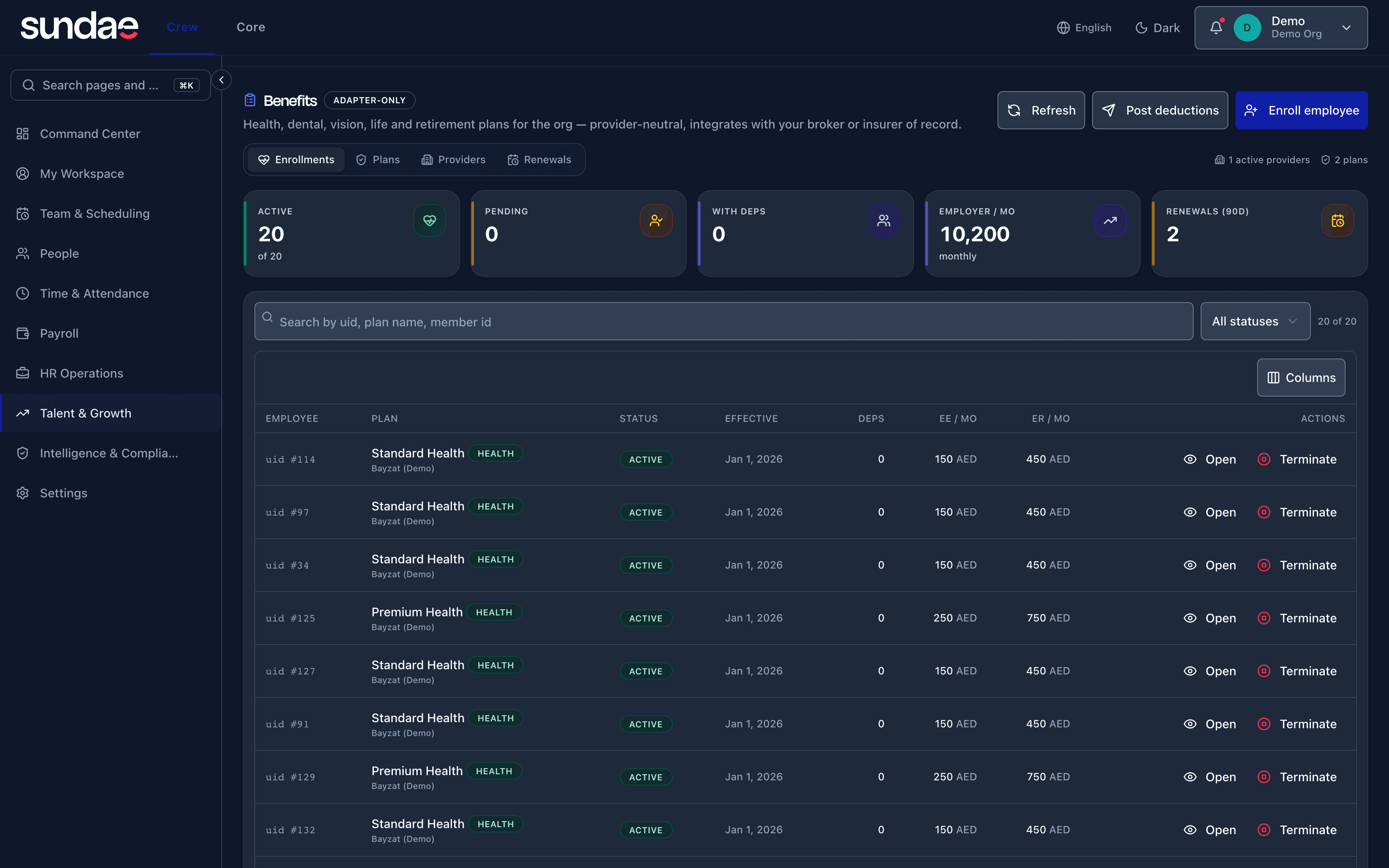Select the Plans tab
1389x868 pixels.
pyautogui.click(x=378, y=160)
